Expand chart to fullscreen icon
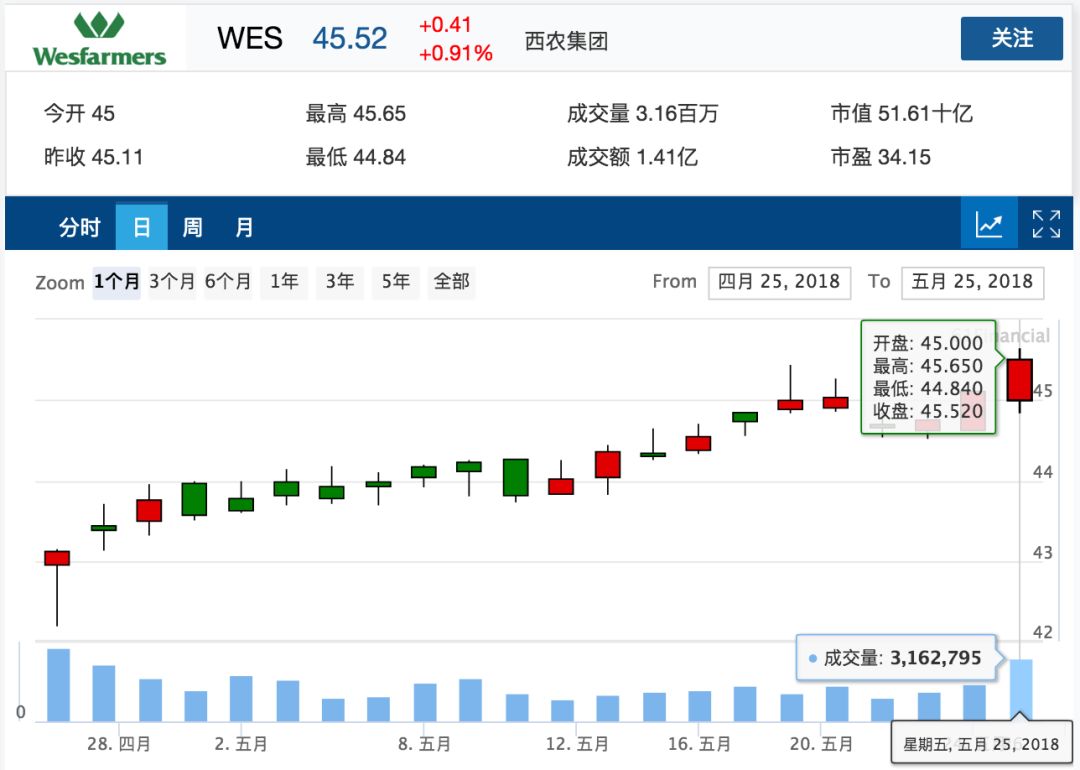Image resolution: width=1080 pixels, height=770 pixels. pos(1046,224)
